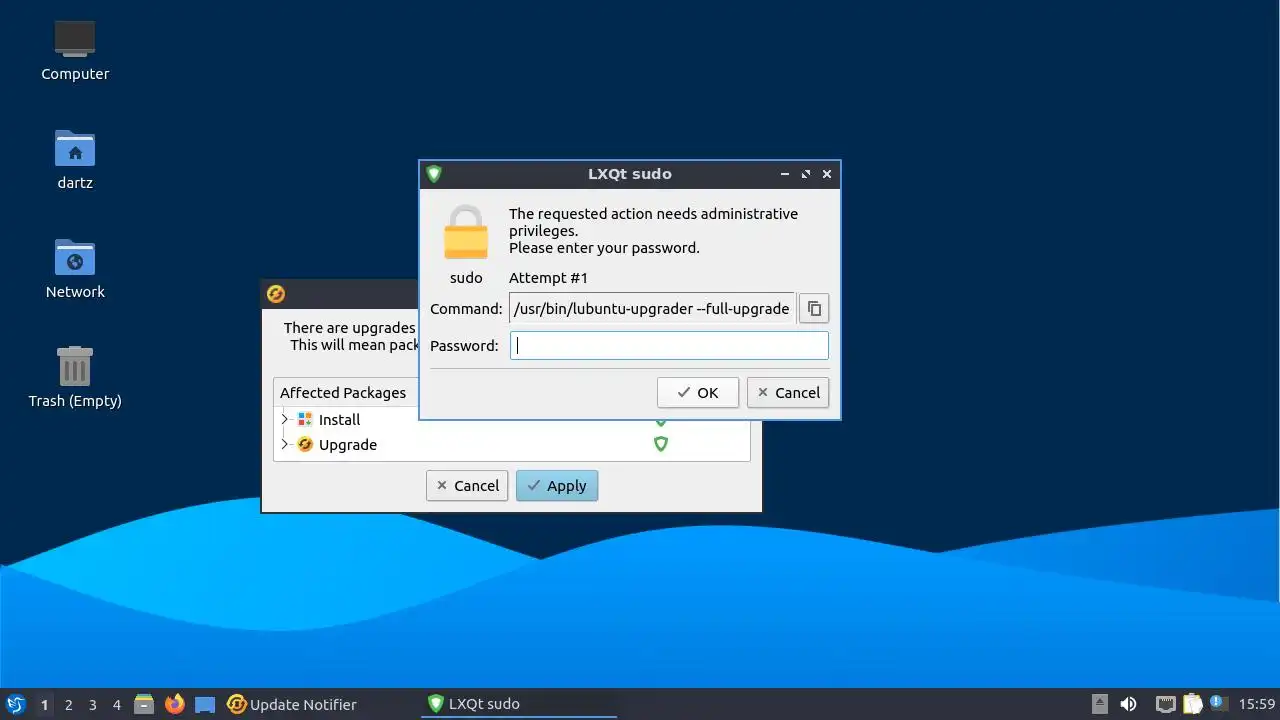Image resolution: width=1280 pixels, height=720 pixels.
Task: Switch to workspace 3
Action: pos(93,705)
